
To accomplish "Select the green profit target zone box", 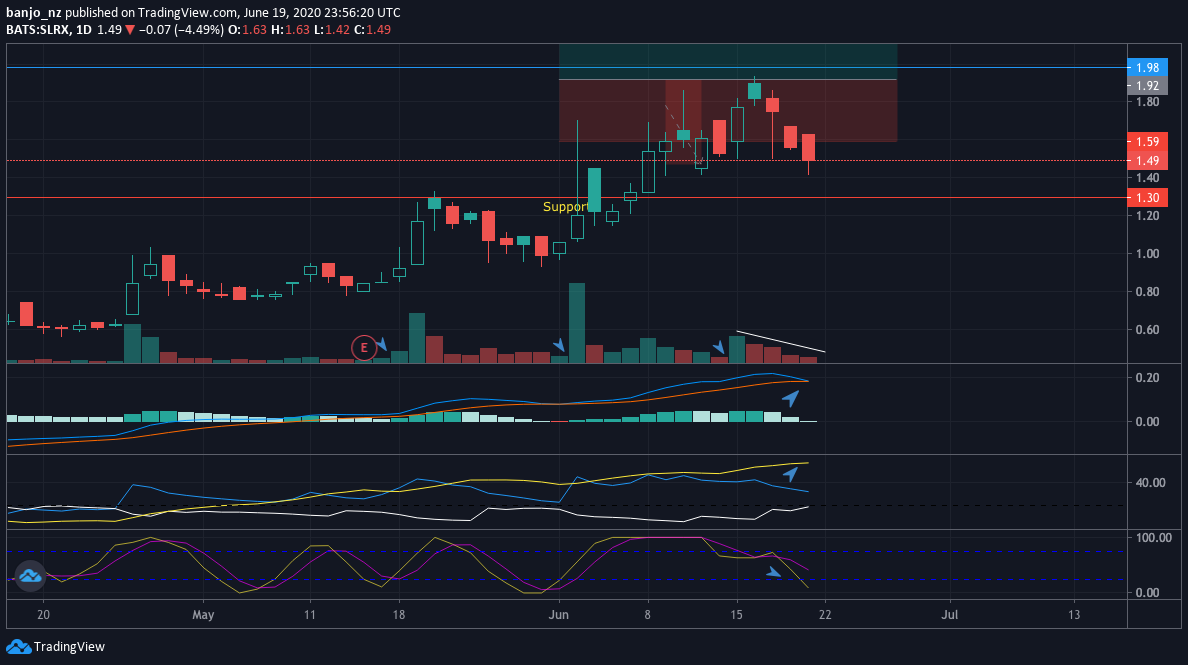I will (x=727, y=61).
